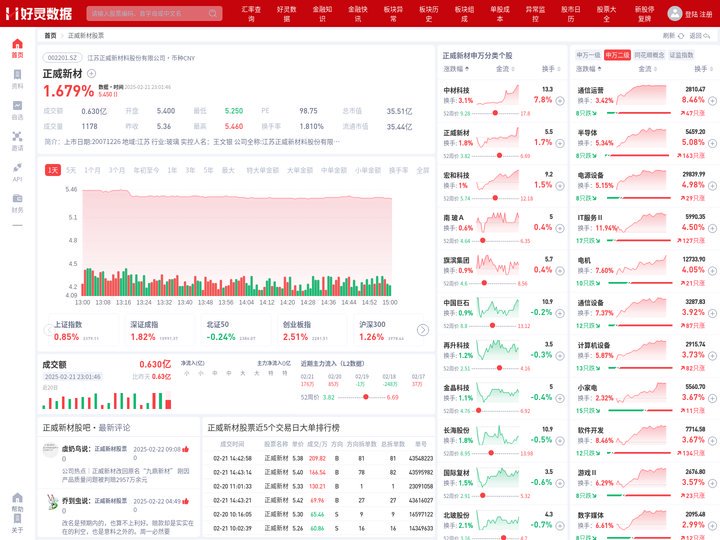
Task: Switch to 同花顺概念 tab
Action: 649,55
